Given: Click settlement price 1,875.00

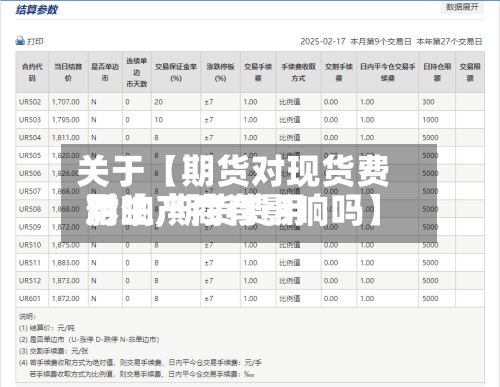Looking at the screenshot, I should click(x=66, y=245).
